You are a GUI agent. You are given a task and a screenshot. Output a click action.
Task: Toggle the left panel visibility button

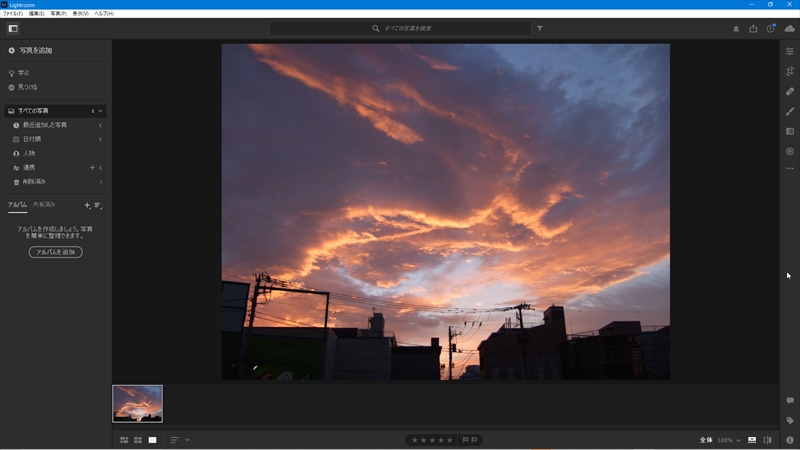[x=13, y=28]
